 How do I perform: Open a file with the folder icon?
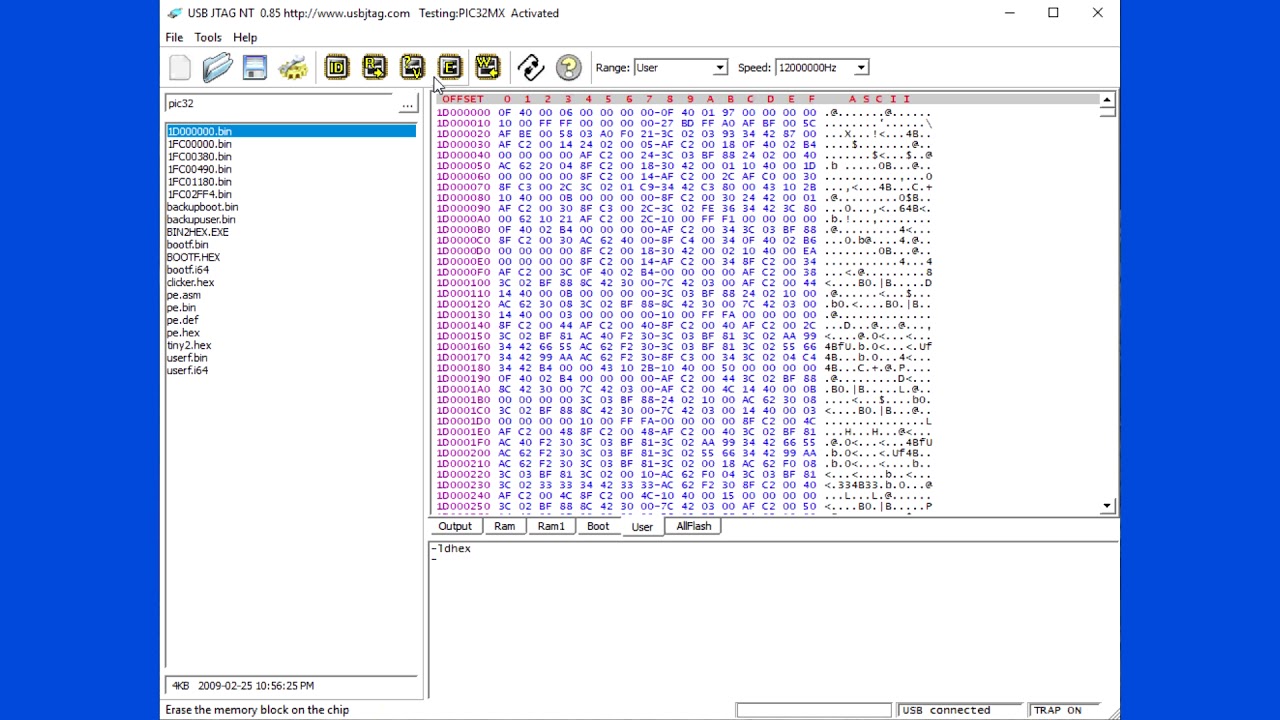click(217, 68)
